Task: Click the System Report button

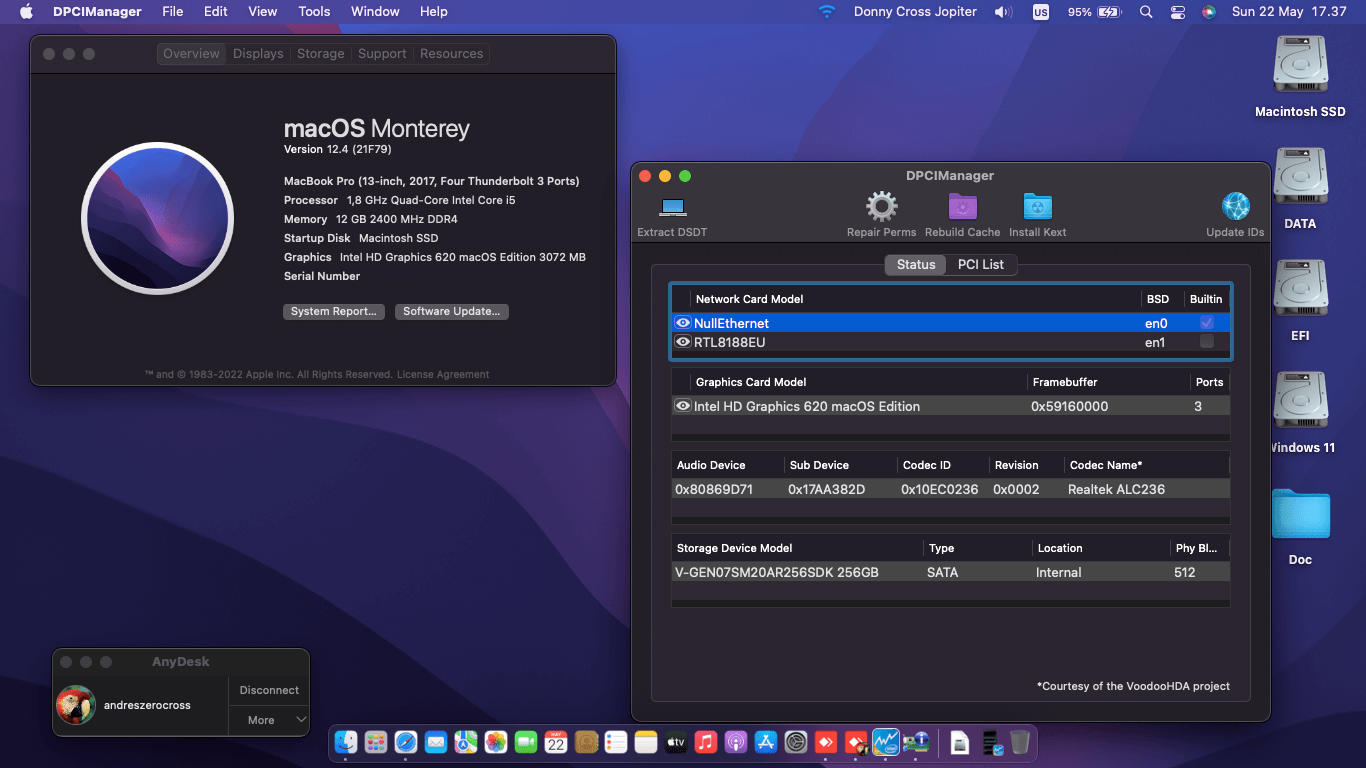Action: [x=334, y=312]
